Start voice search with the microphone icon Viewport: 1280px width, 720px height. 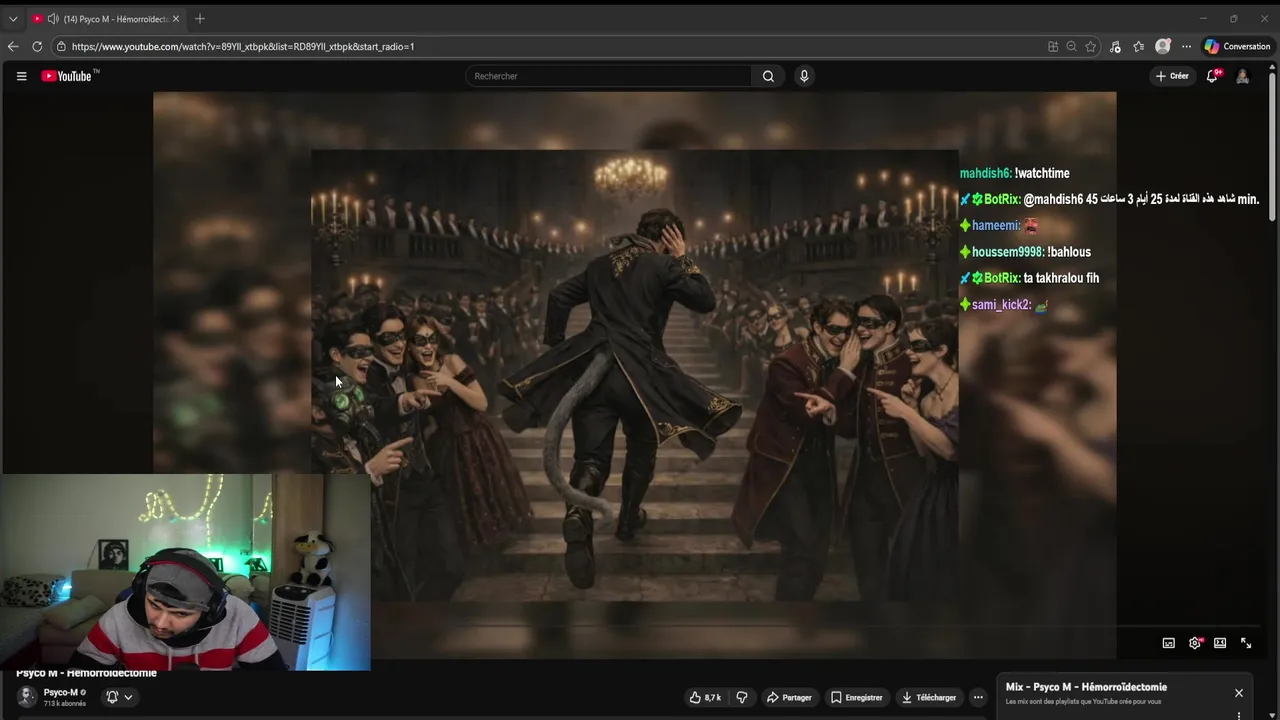[804, 76]
